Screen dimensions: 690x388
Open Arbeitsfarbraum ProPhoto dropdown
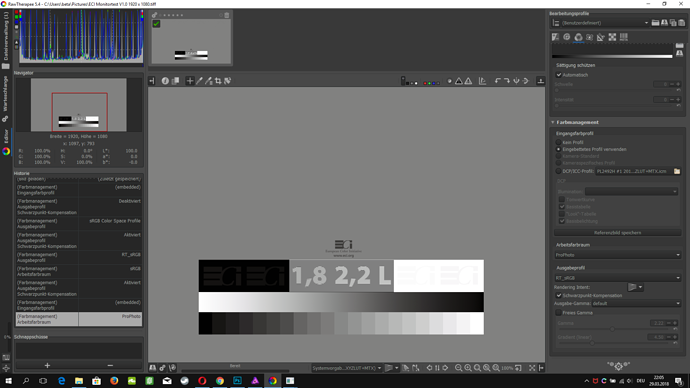[618, 255]
